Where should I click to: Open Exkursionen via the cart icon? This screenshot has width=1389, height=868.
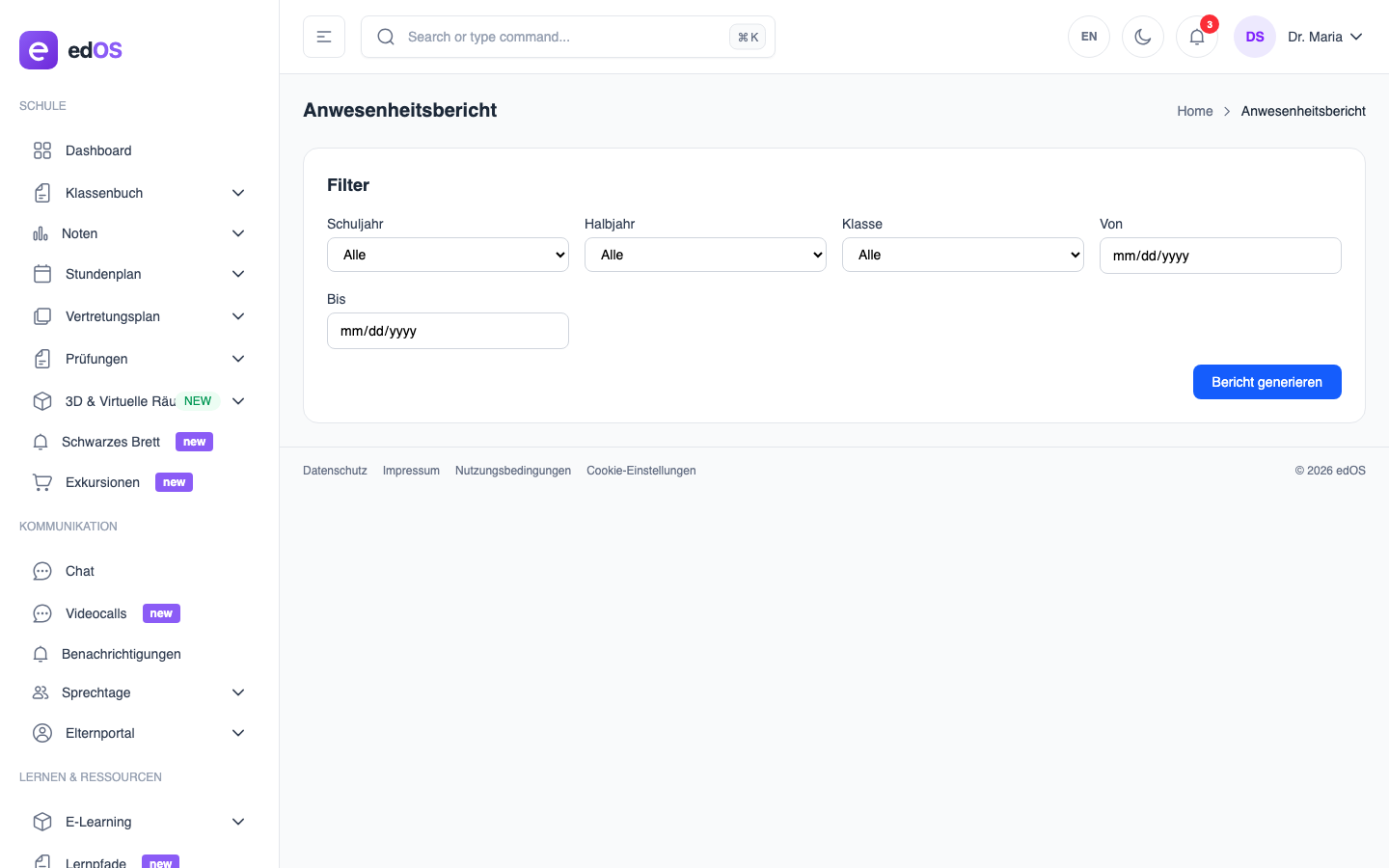coord(41,482)
